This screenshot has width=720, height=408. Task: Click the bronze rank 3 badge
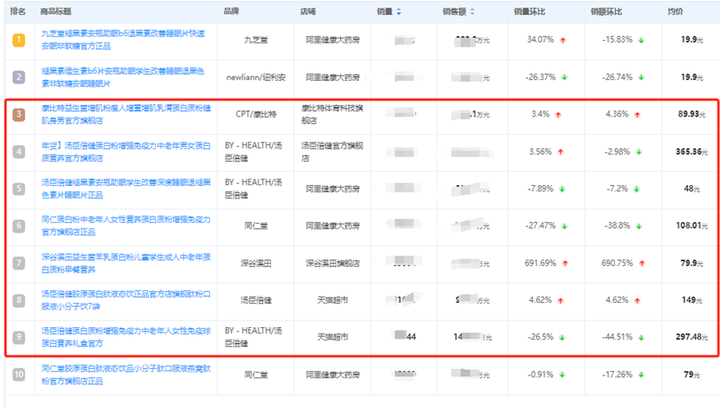point(19,114)
